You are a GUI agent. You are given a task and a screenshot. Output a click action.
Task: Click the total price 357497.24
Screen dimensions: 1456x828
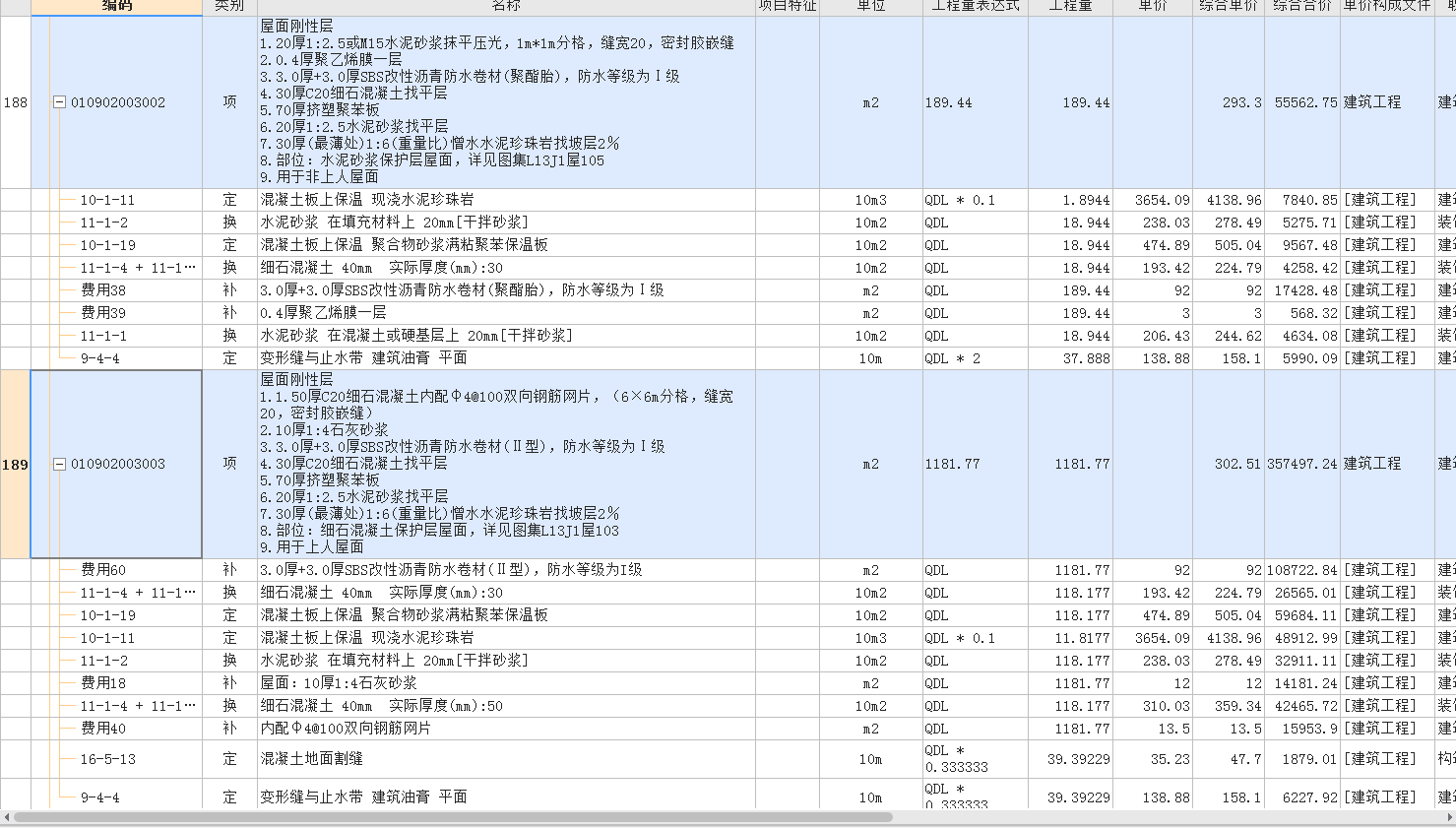(x=1301, y=464)
